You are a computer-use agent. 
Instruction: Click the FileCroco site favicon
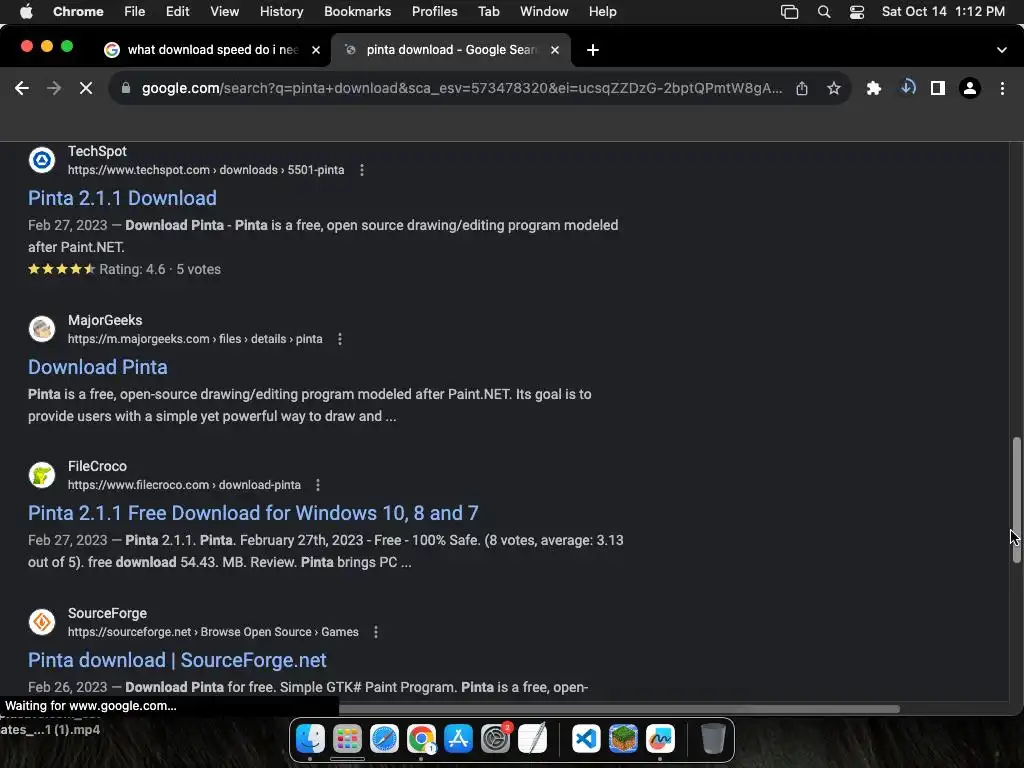[x=42, y=475]
